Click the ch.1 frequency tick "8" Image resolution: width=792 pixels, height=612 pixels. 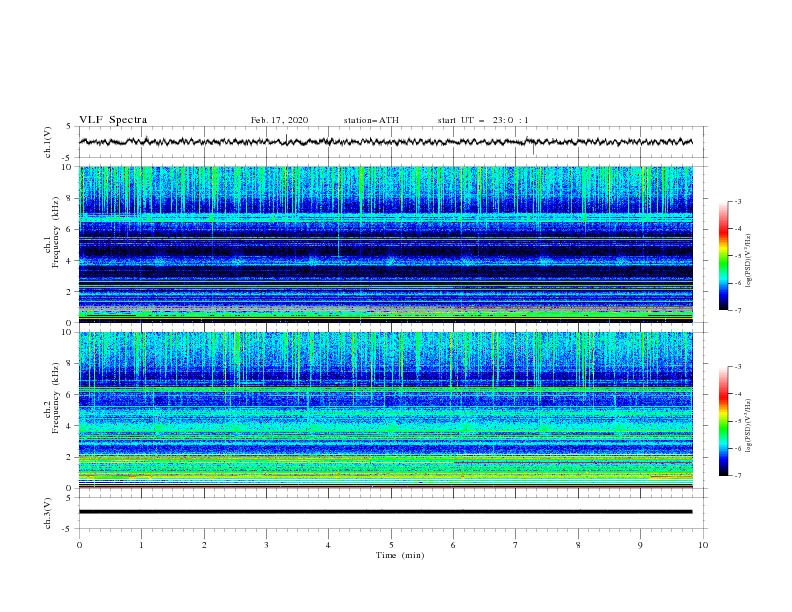coord(70,198)
